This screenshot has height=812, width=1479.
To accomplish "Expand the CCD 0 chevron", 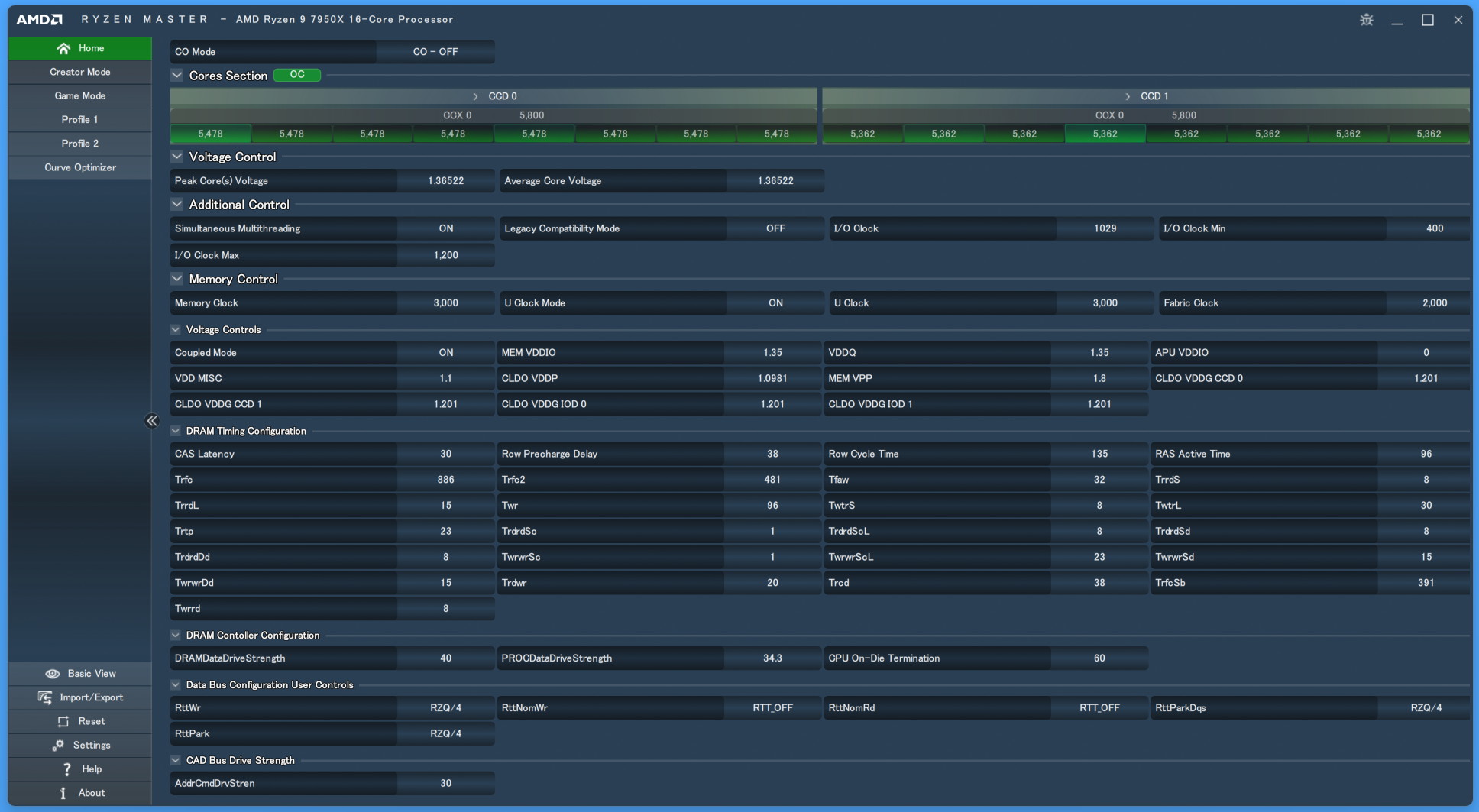I will [475, 96].
